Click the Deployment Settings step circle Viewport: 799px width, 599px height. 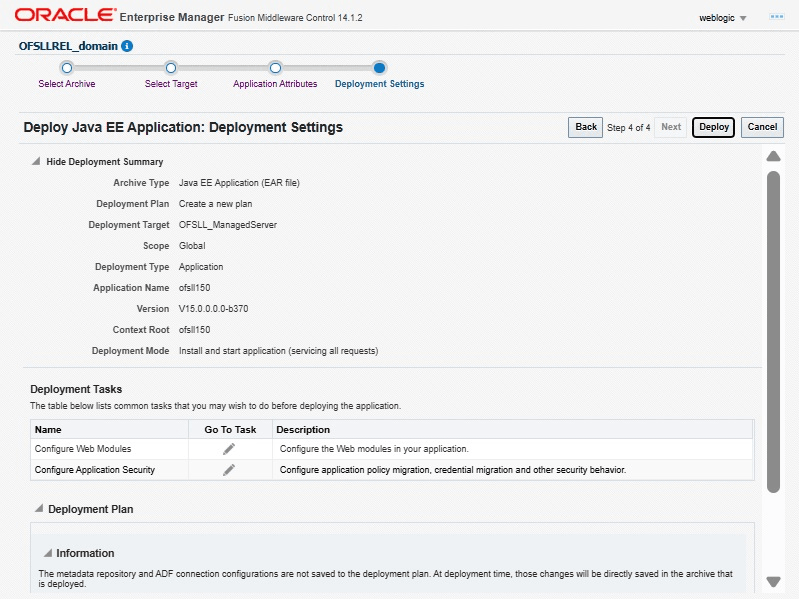[x=379, y=68]
